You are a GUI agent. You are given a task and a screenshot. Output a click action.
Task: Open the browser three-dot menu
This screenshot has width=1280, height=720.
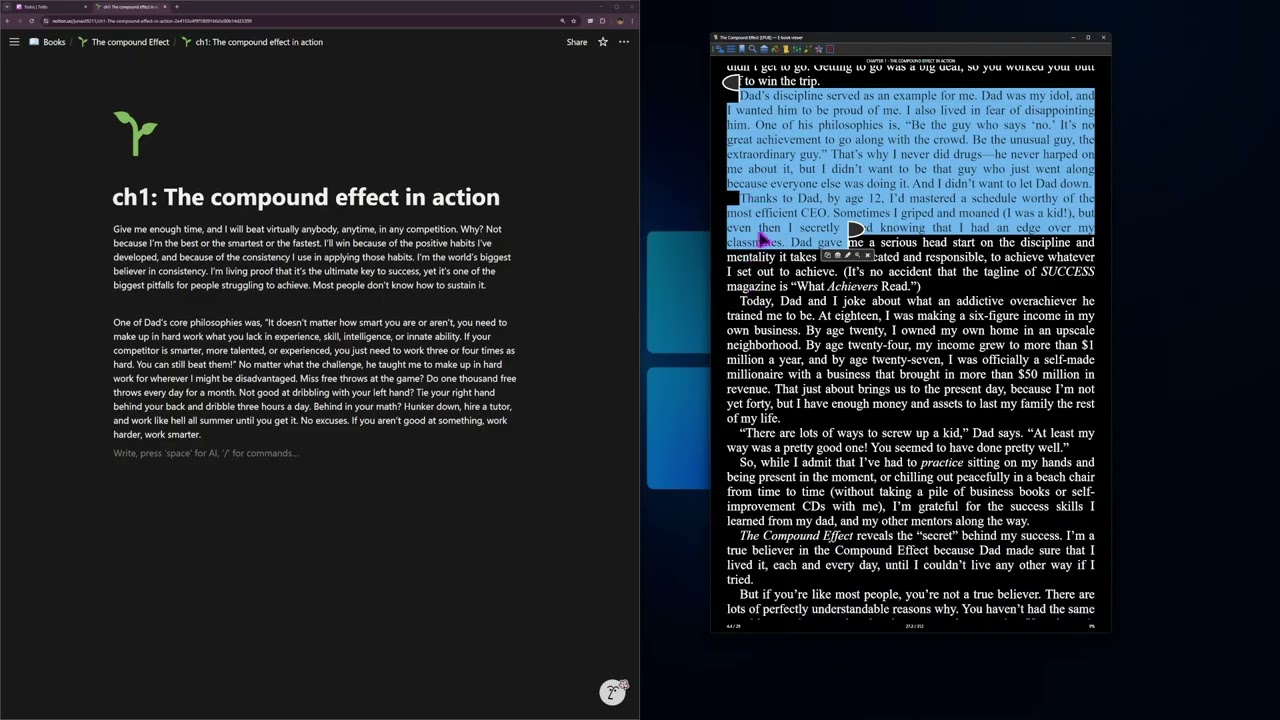click(x=631, y=20)
